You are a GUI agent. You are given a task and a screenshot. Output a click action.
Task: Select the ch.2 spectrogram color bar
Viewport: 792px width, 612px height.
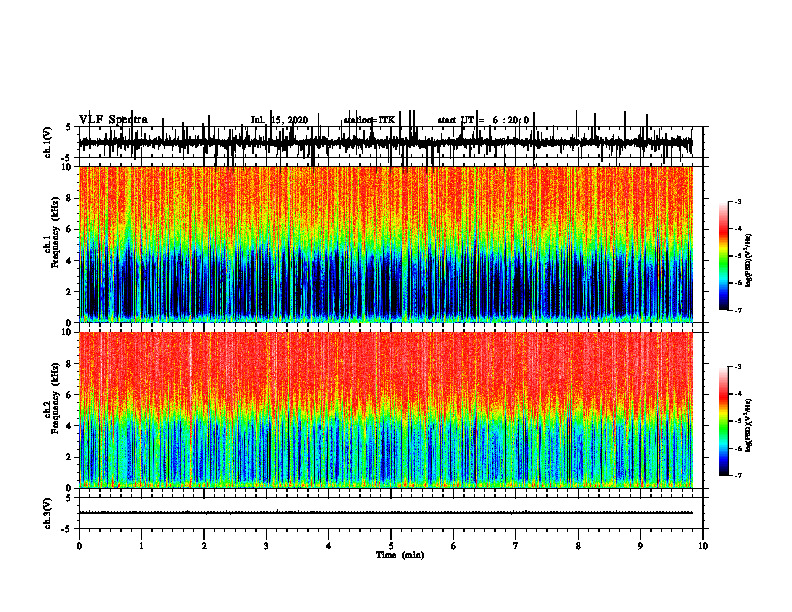[723, 421]
